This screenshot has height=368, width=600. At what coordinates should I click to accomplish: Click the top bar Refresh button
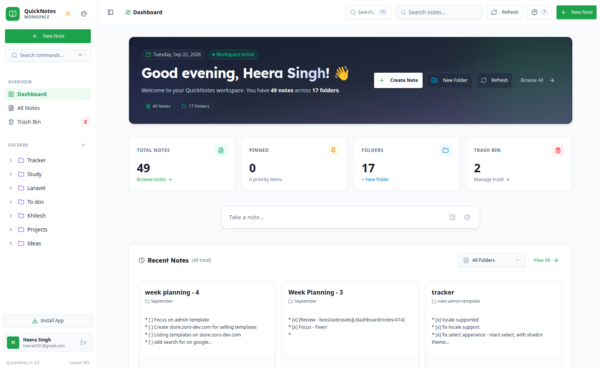coord(504,12)
